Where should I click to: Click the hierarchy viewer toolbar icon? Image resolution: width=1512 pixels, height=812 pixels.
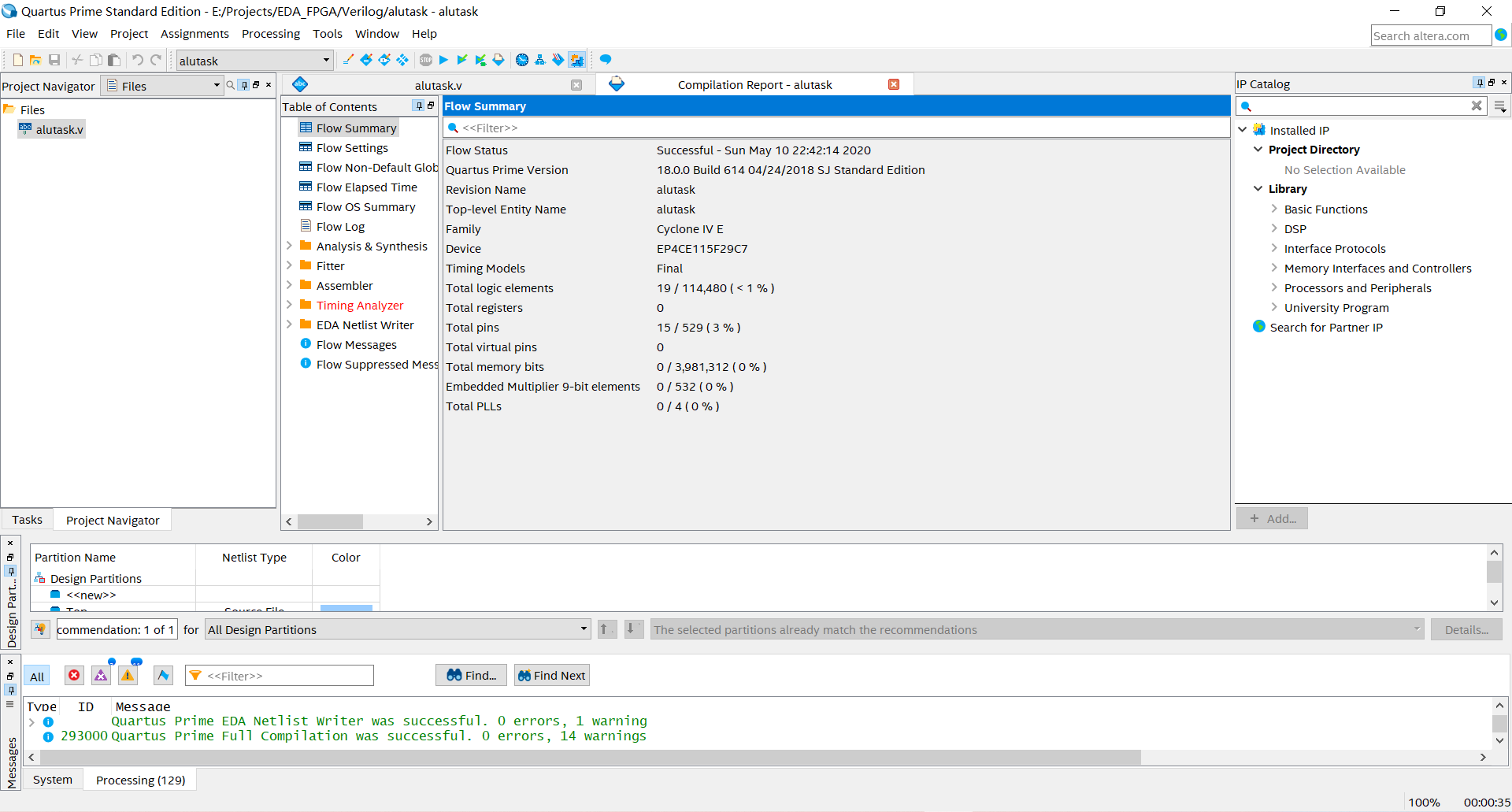pos(540,59)
